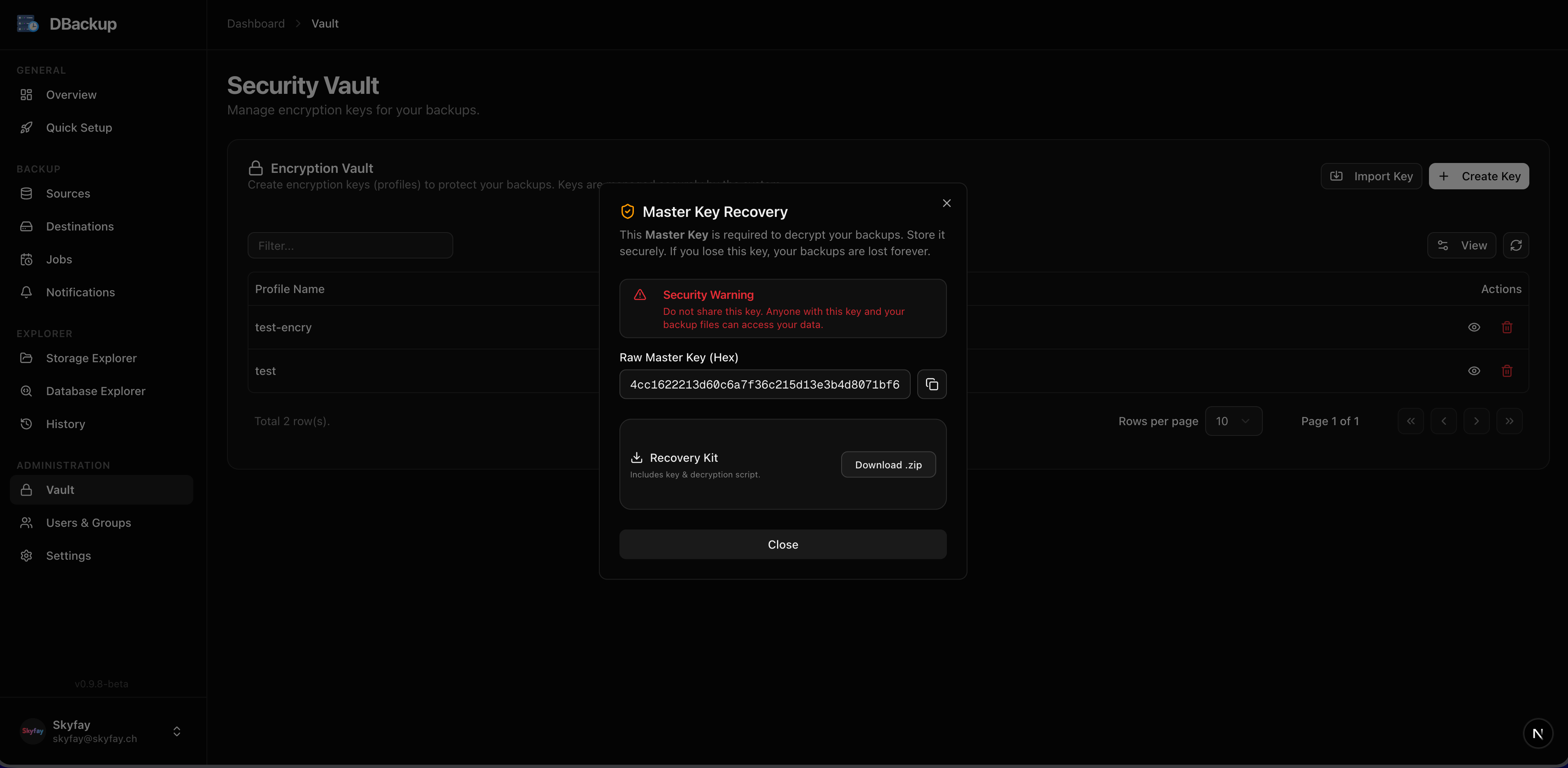Reveal key for test profile via eye icon
Image resolution: width=1568 pixels, height=768 pixels.
coord(1474,371)
